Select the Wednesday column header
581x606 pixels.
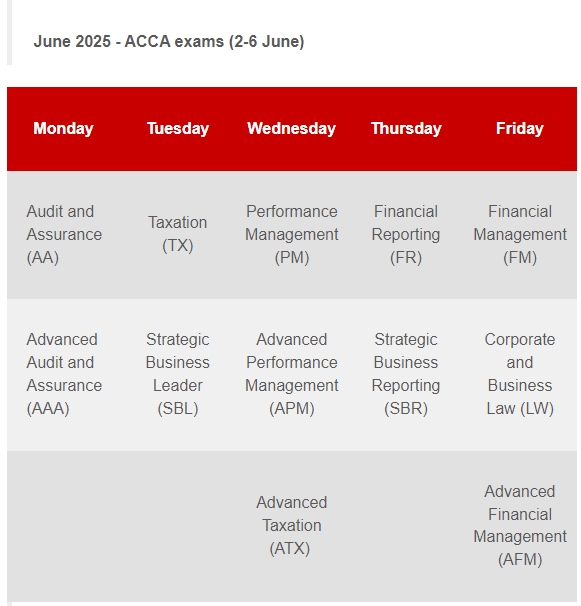click(291, 128)
